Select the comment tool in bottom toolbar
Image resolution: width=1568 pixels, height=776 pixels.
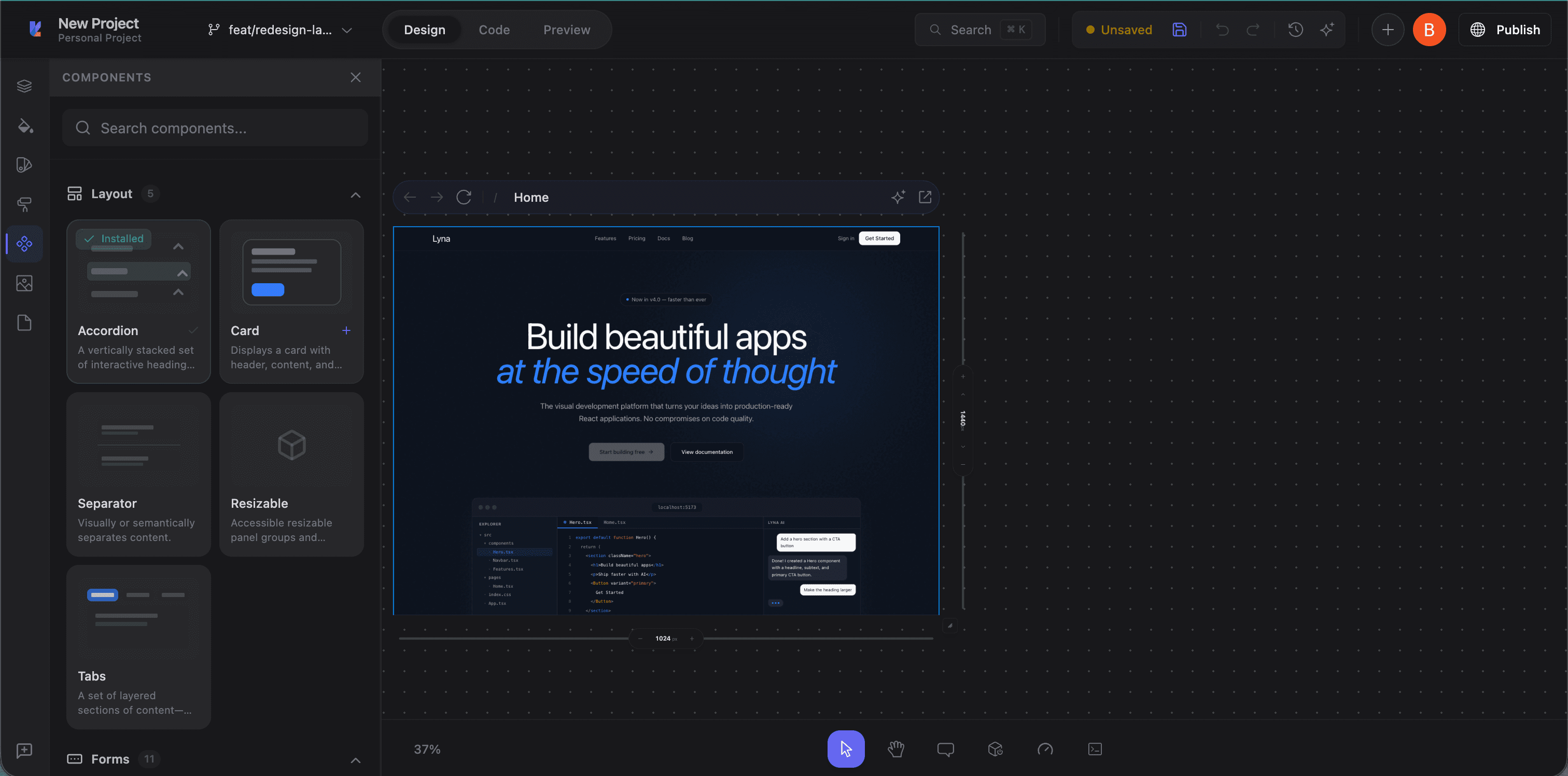coord(945,749)
